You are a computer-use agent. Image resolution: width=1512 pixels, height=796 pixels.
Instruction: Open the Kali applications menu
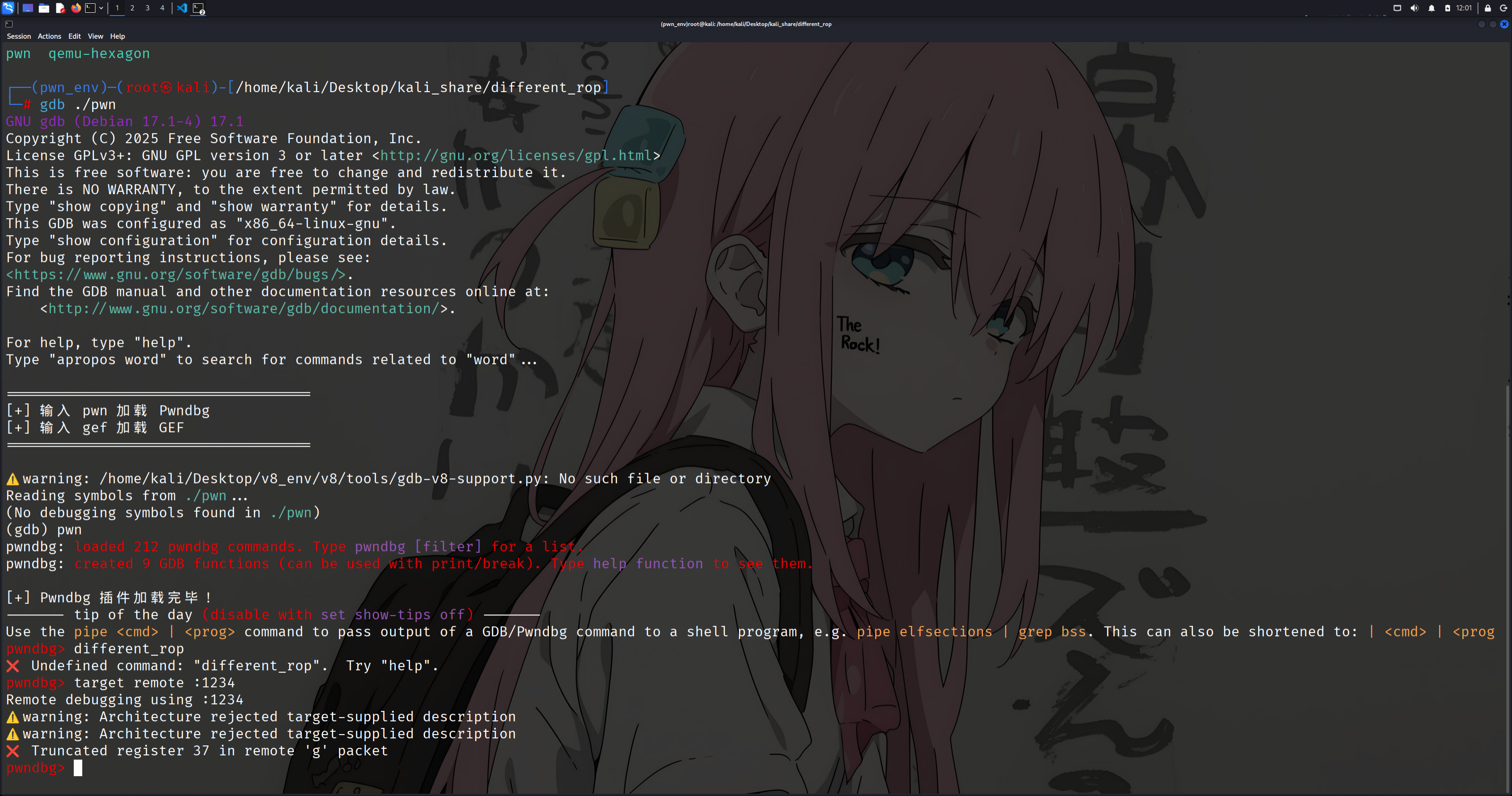(8, 8)
